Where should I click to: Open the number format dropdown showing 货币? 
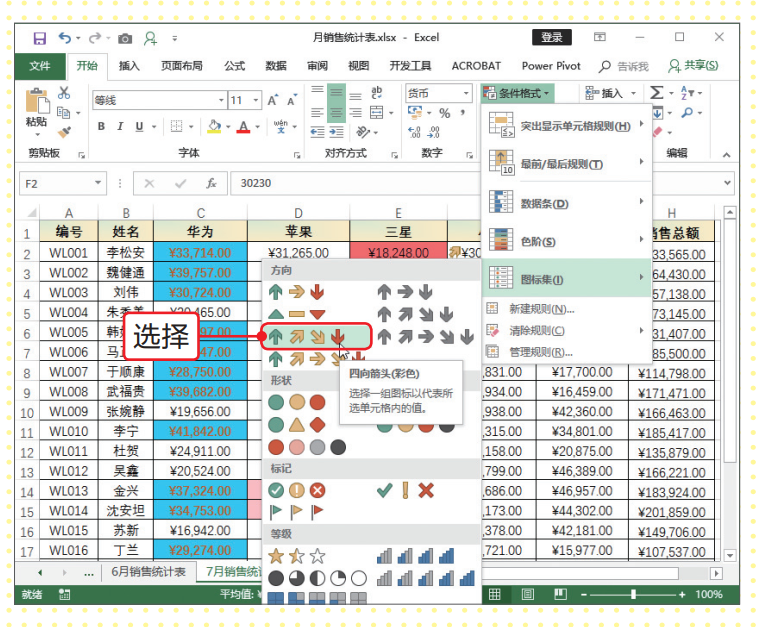[464, 94]
